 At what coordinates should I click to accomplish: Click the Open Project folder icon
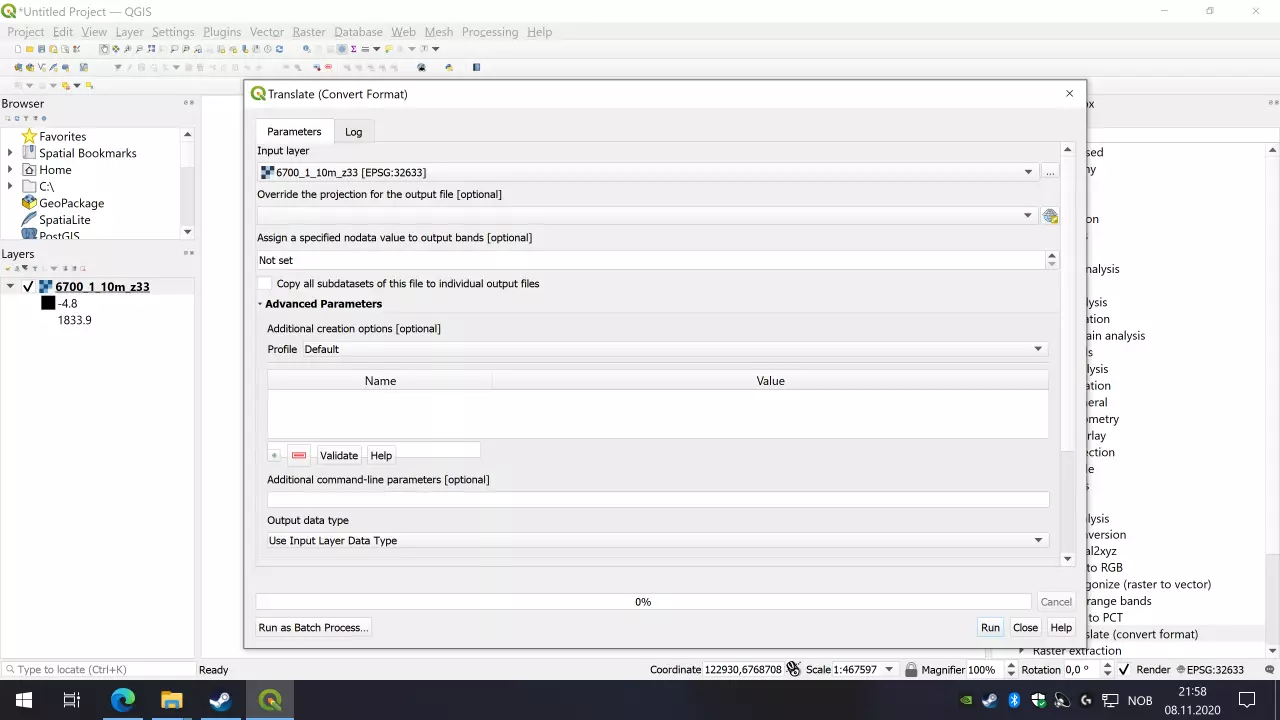[31, 49]
